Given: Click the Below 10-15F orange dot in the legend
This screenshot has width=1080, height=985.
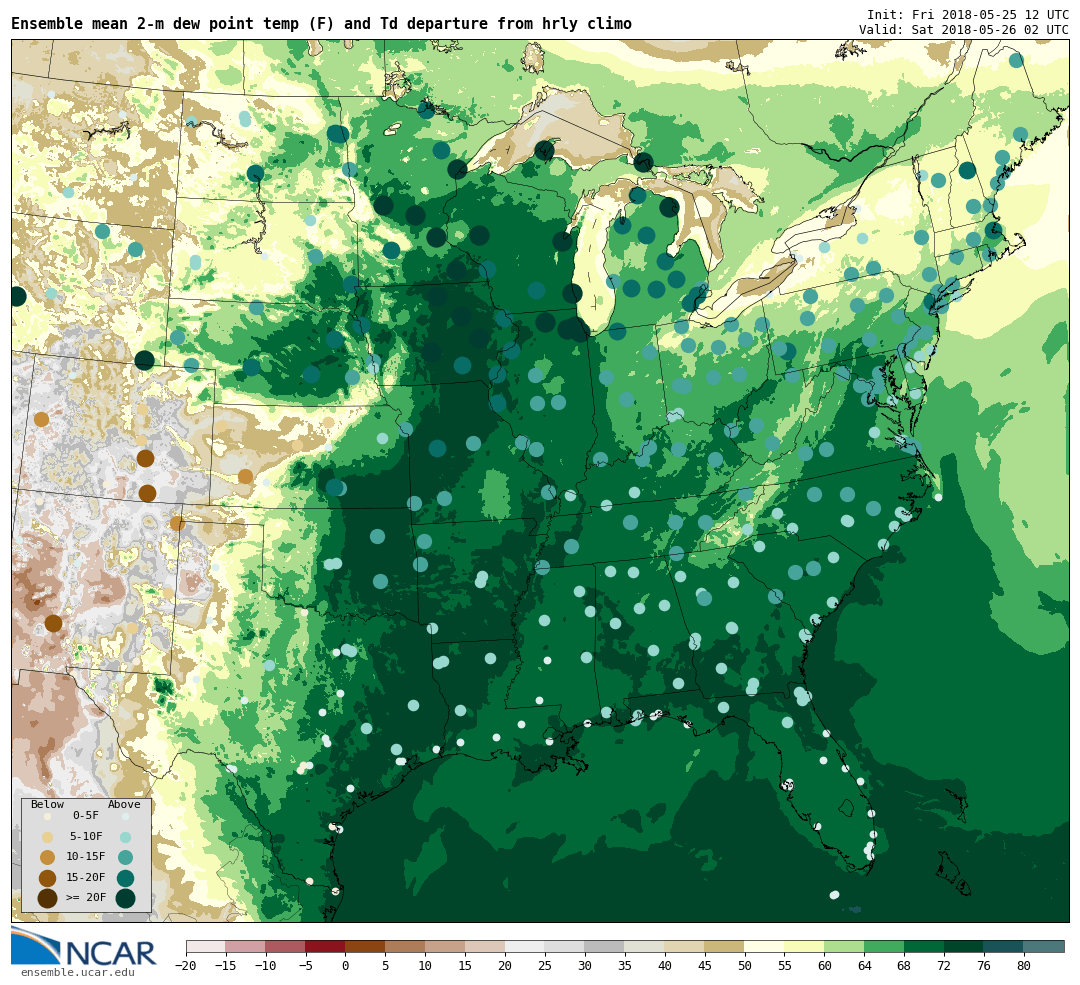Looking at the screenshot, I should point(48,858).
